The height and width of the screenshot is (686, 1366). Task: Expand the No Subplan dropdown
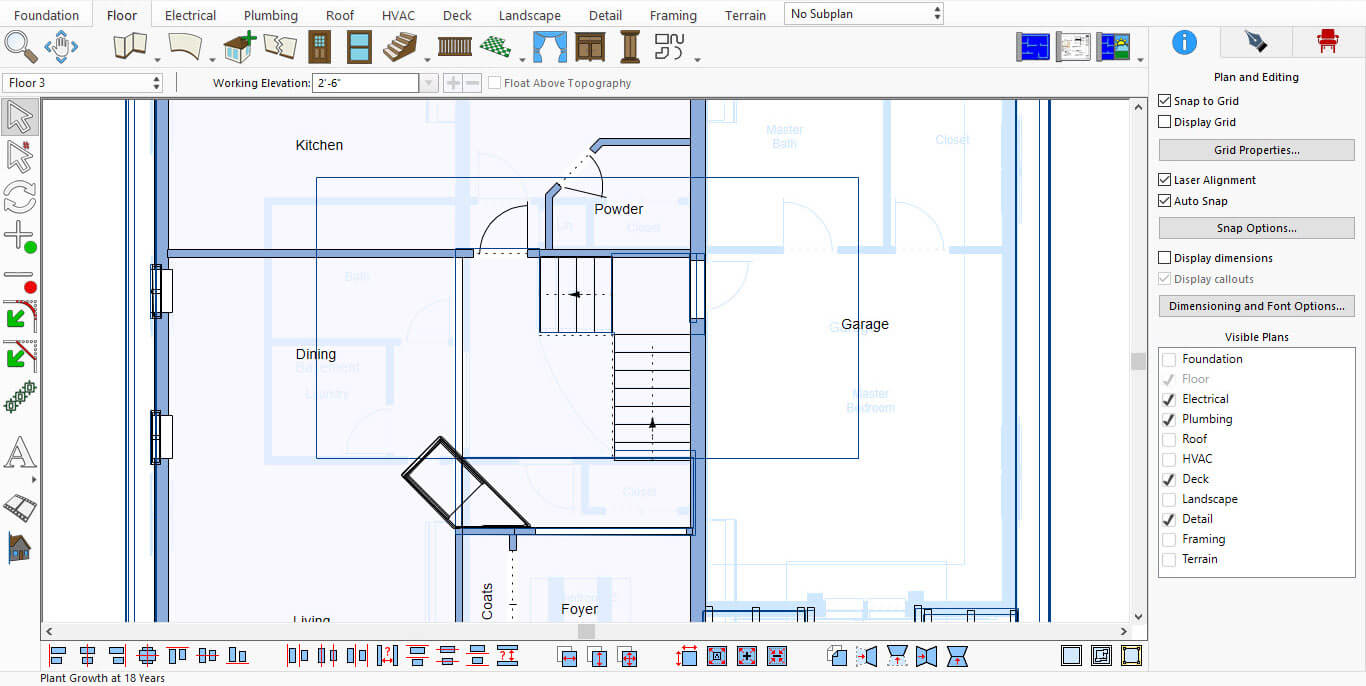coord(864,14)
